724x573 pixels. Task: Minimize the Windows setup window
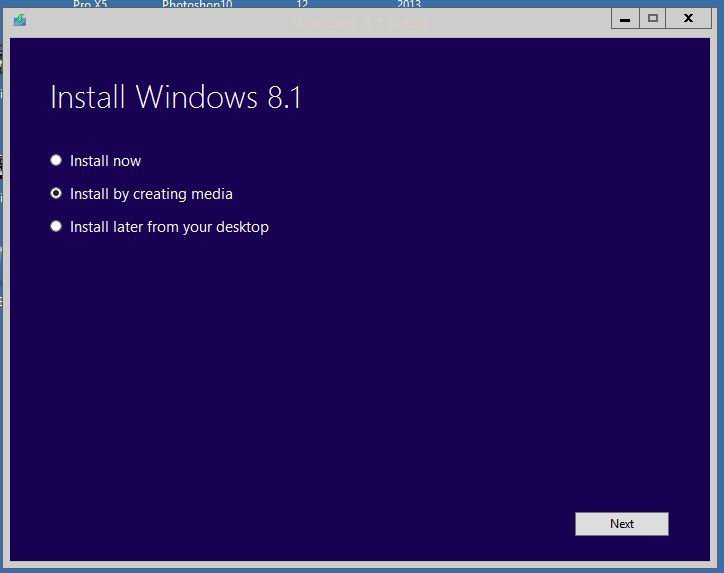[625, 19]
